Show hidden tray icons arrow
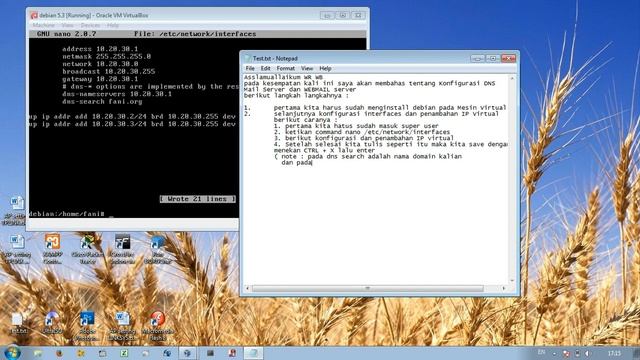 554,353
